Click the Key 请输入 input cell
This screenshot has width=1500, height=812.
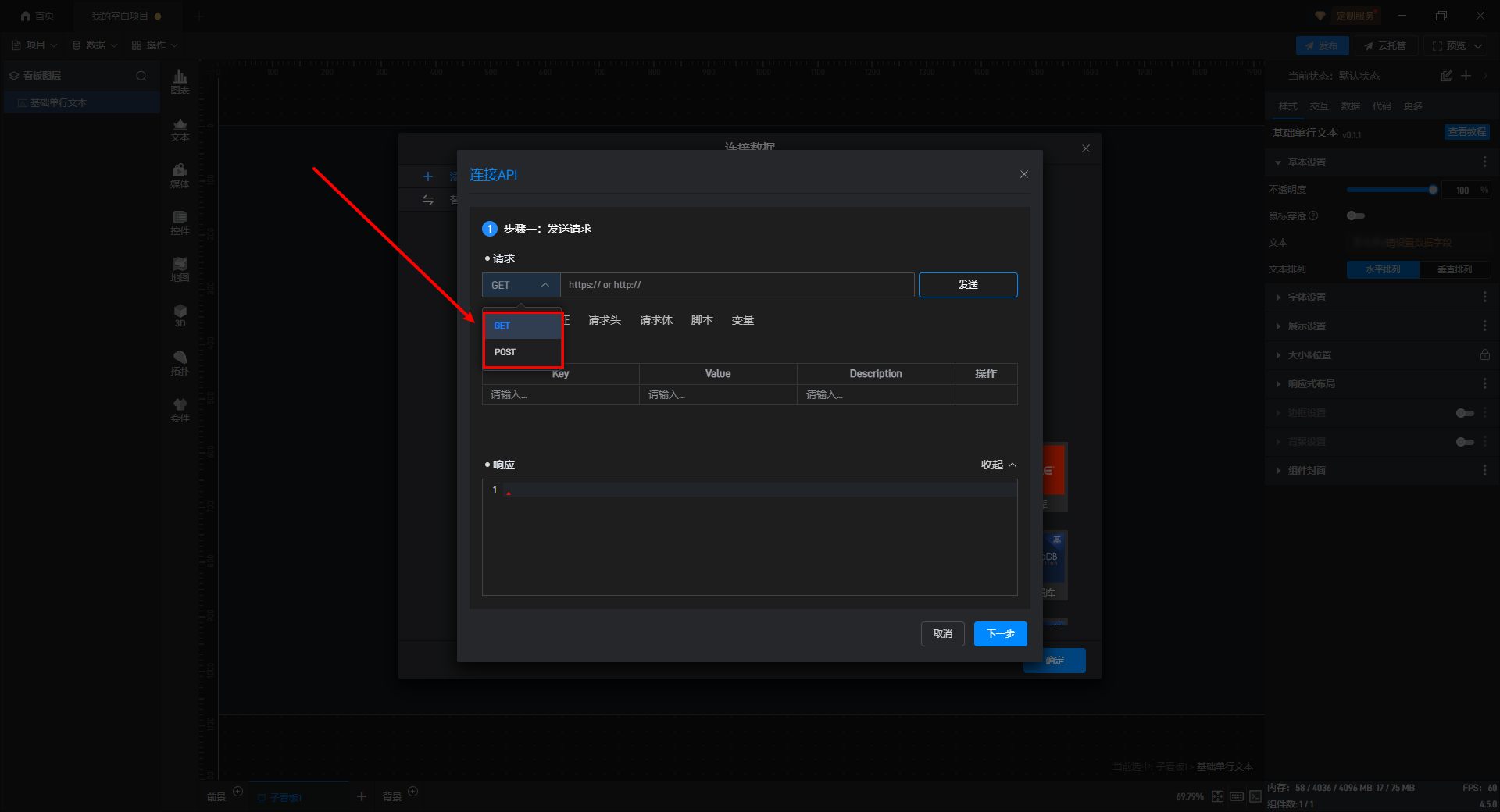click(561, 395)
